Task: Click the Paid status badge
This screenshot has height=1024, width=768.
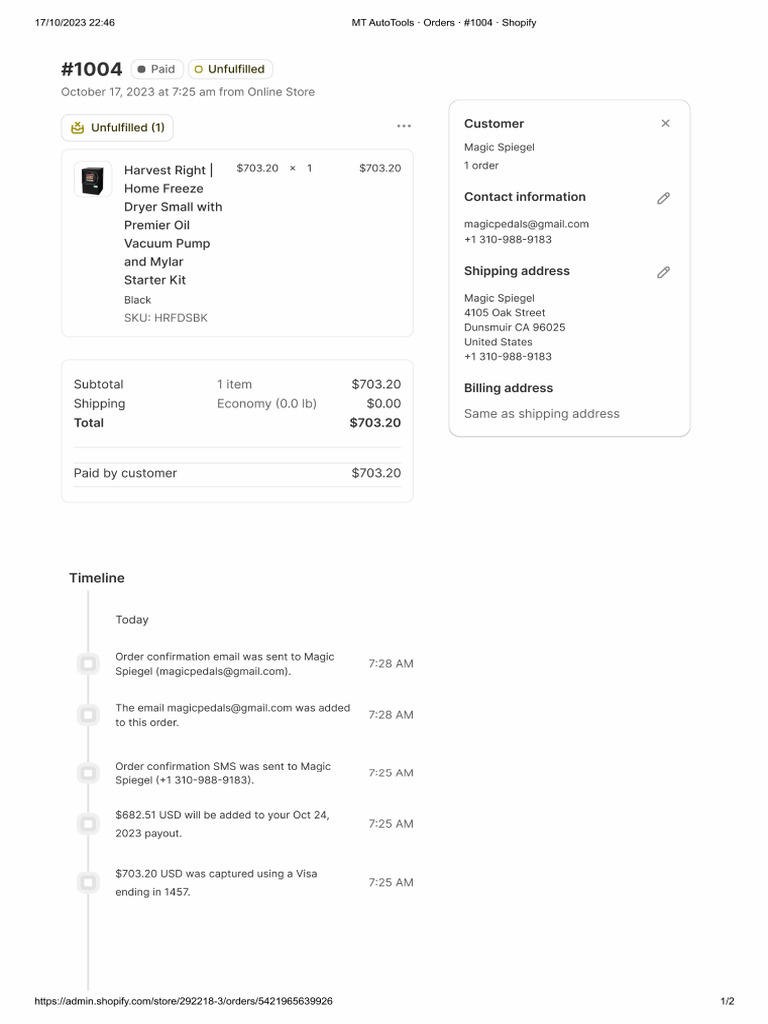Action: tap(156, 69)
